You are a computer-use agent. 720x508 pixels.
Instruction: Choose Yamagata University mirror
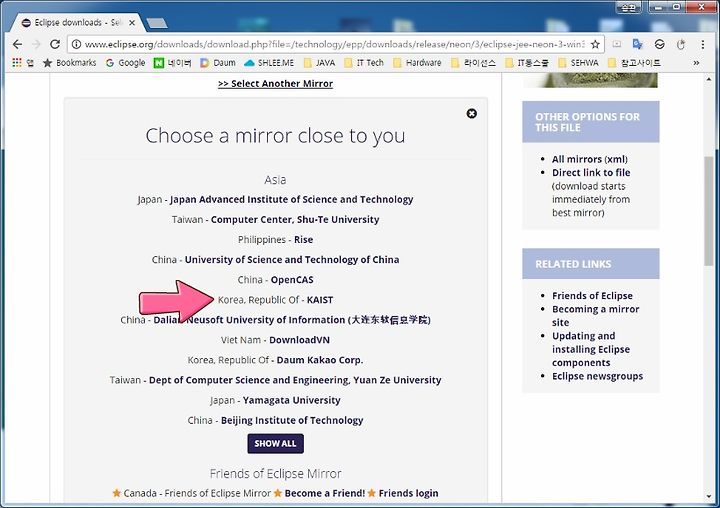point(292,400)
